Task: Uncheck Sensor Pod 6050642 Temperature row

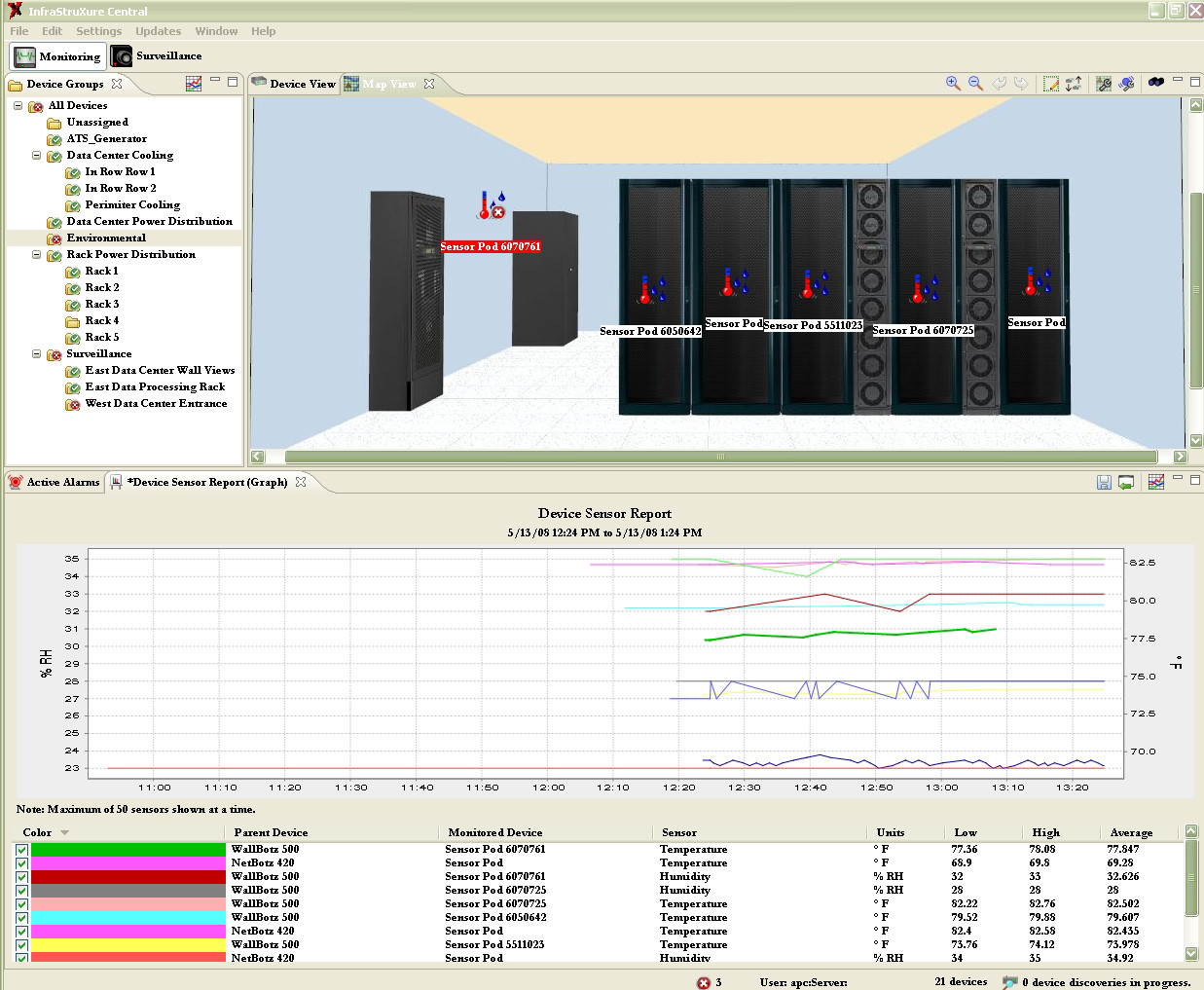Action: click(21, 918)
